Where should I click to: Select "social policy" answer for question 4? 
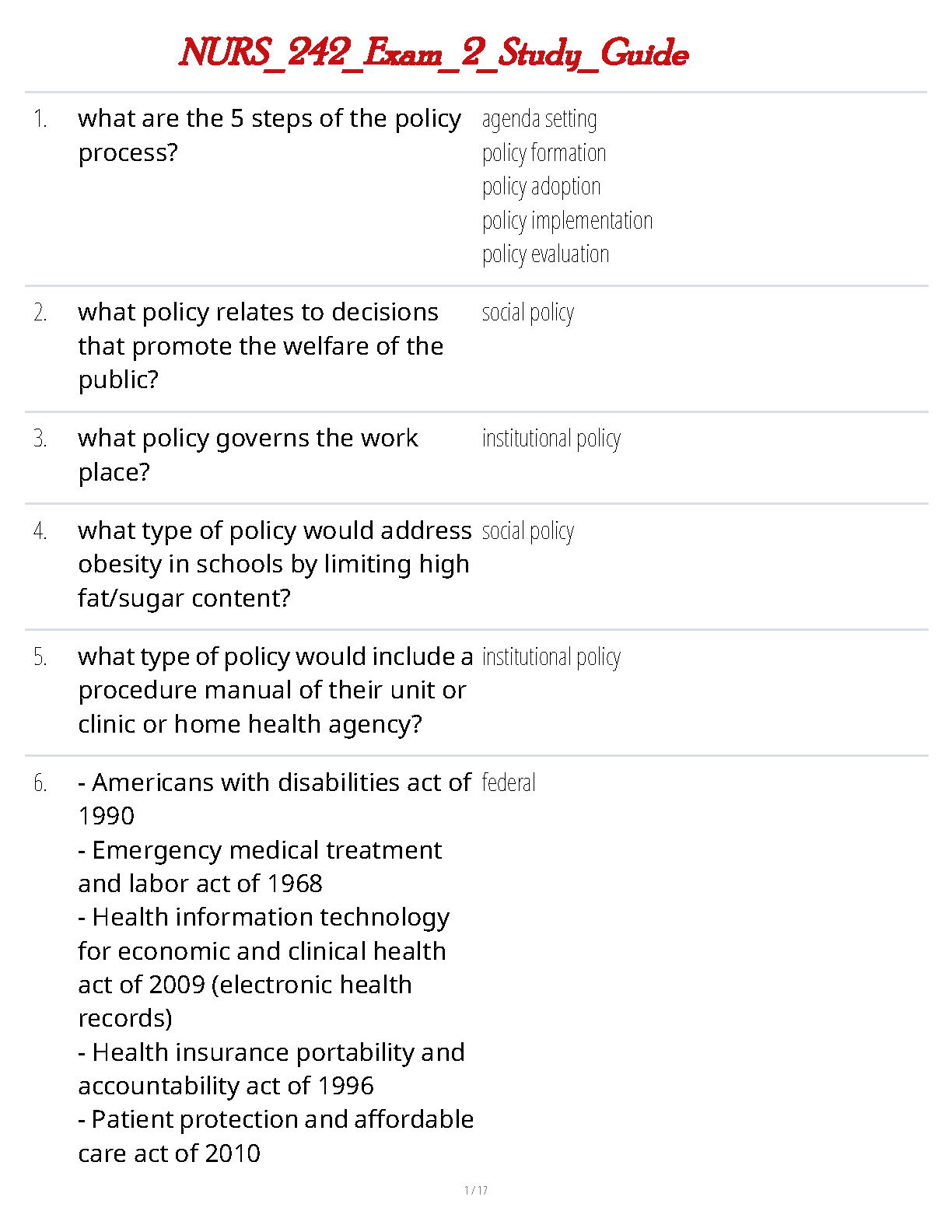527,531
